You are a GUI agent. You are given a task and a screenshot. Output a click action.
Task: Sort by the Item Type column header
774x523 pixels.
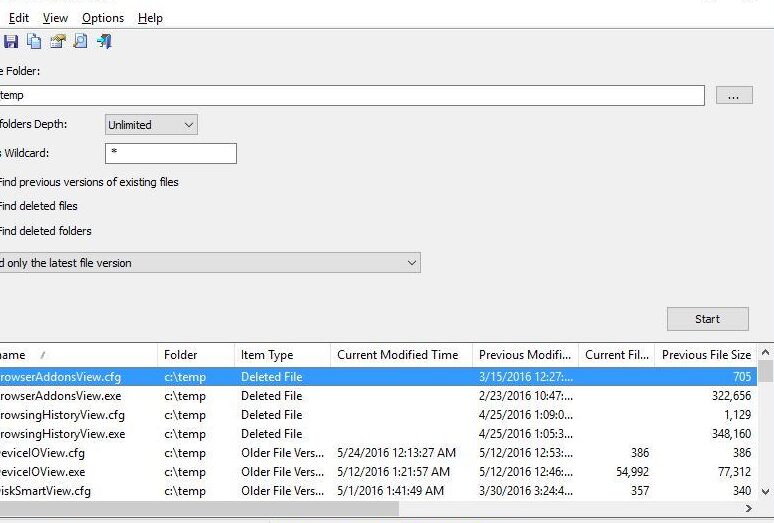(282, 355)
